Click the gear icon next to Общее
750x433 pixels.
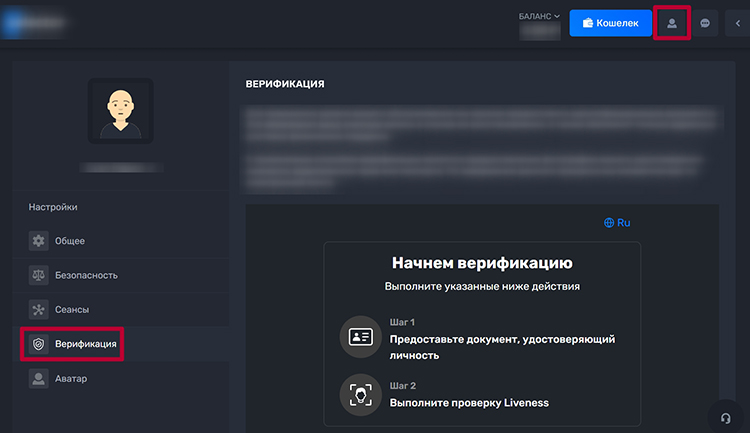(39, 241)
